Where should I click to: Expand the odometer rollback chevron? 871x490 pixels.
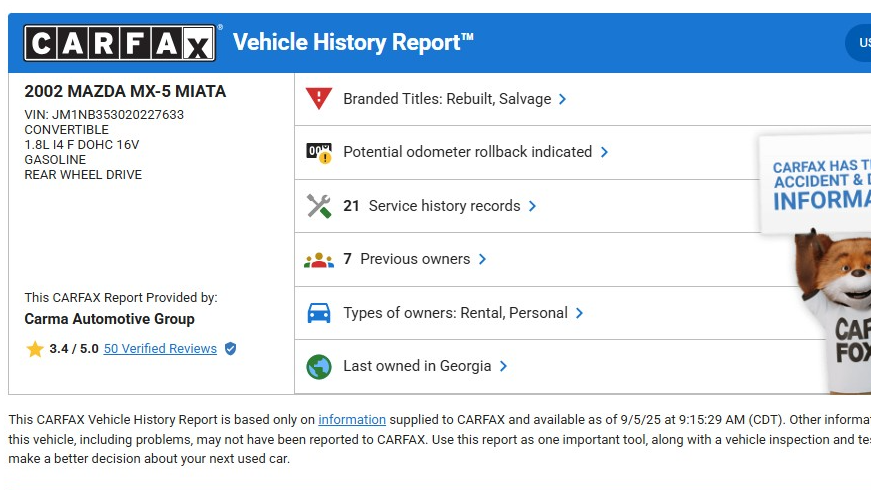604,152
